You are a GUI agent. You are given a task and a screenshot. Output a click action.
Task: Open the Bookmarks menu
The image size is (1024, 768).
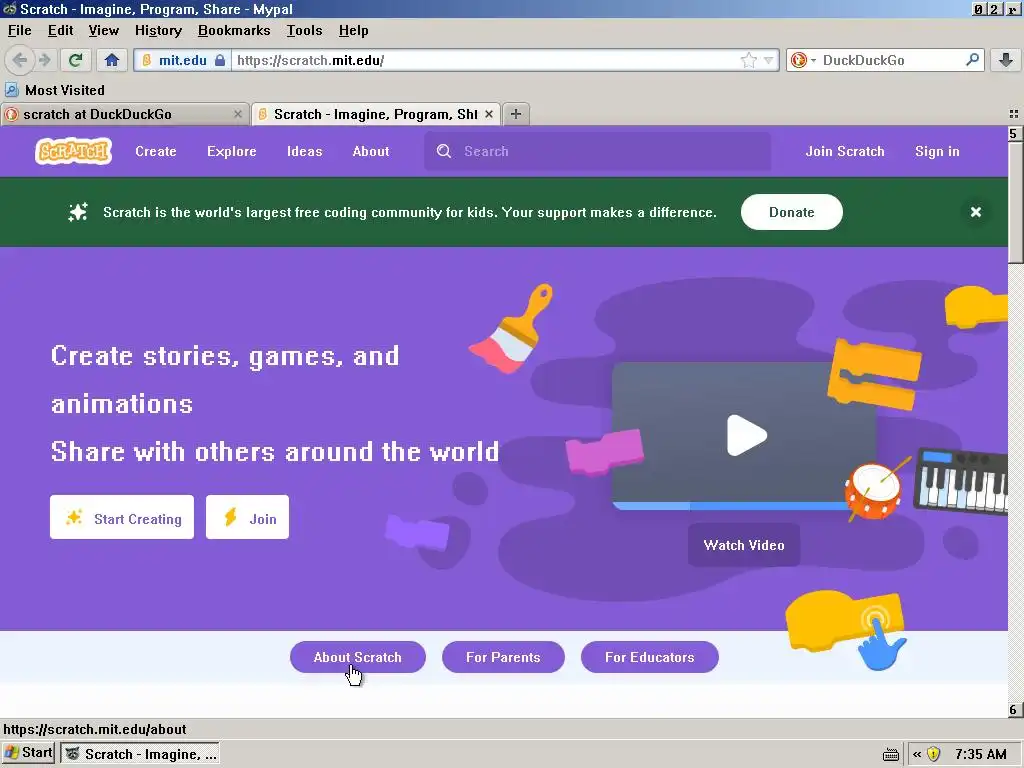point(234,31)
